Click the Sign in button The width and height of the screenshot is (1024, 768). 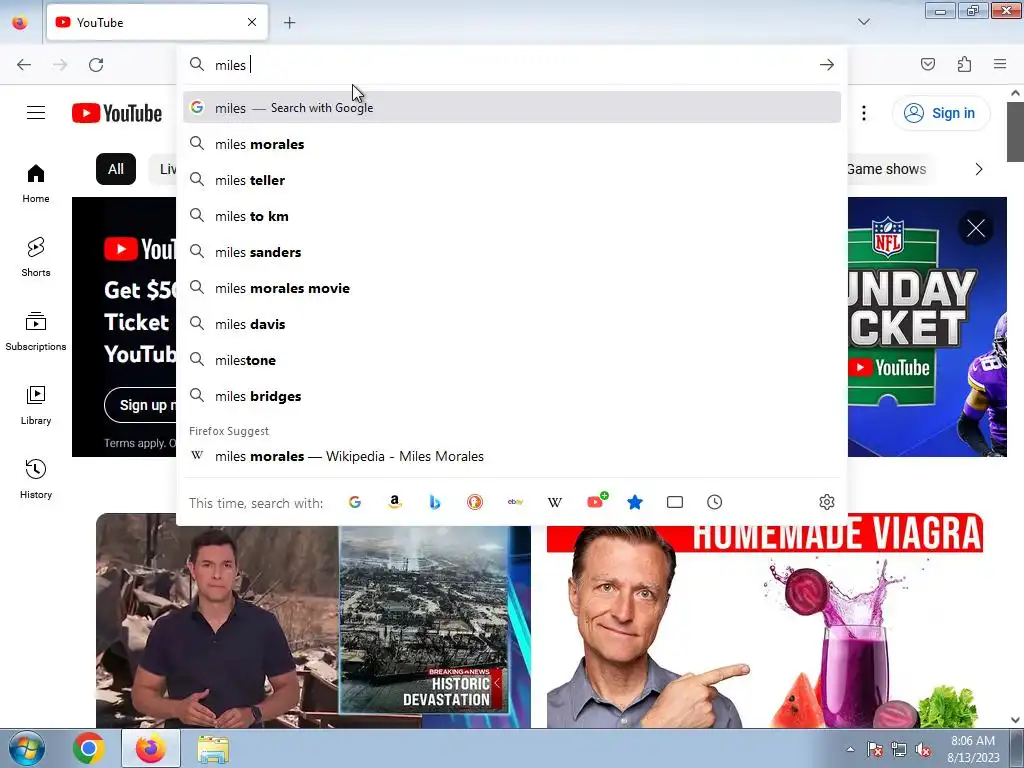pos(940,113)
